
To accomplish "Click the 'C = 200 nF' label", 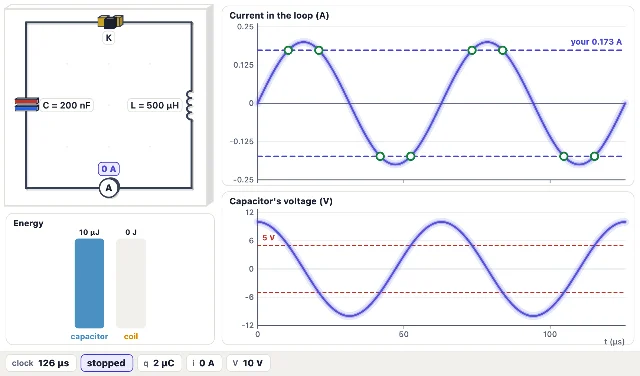I will coord(67,105).
